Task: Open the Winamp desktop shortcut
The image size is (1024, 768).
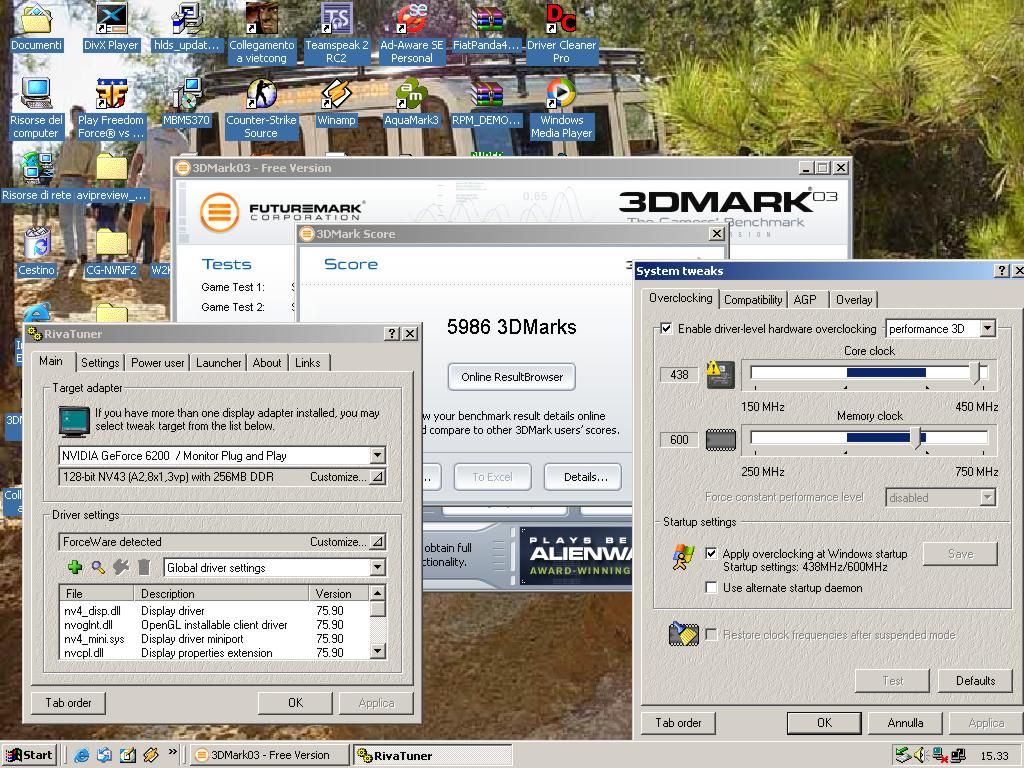Action: coord(336,103)
